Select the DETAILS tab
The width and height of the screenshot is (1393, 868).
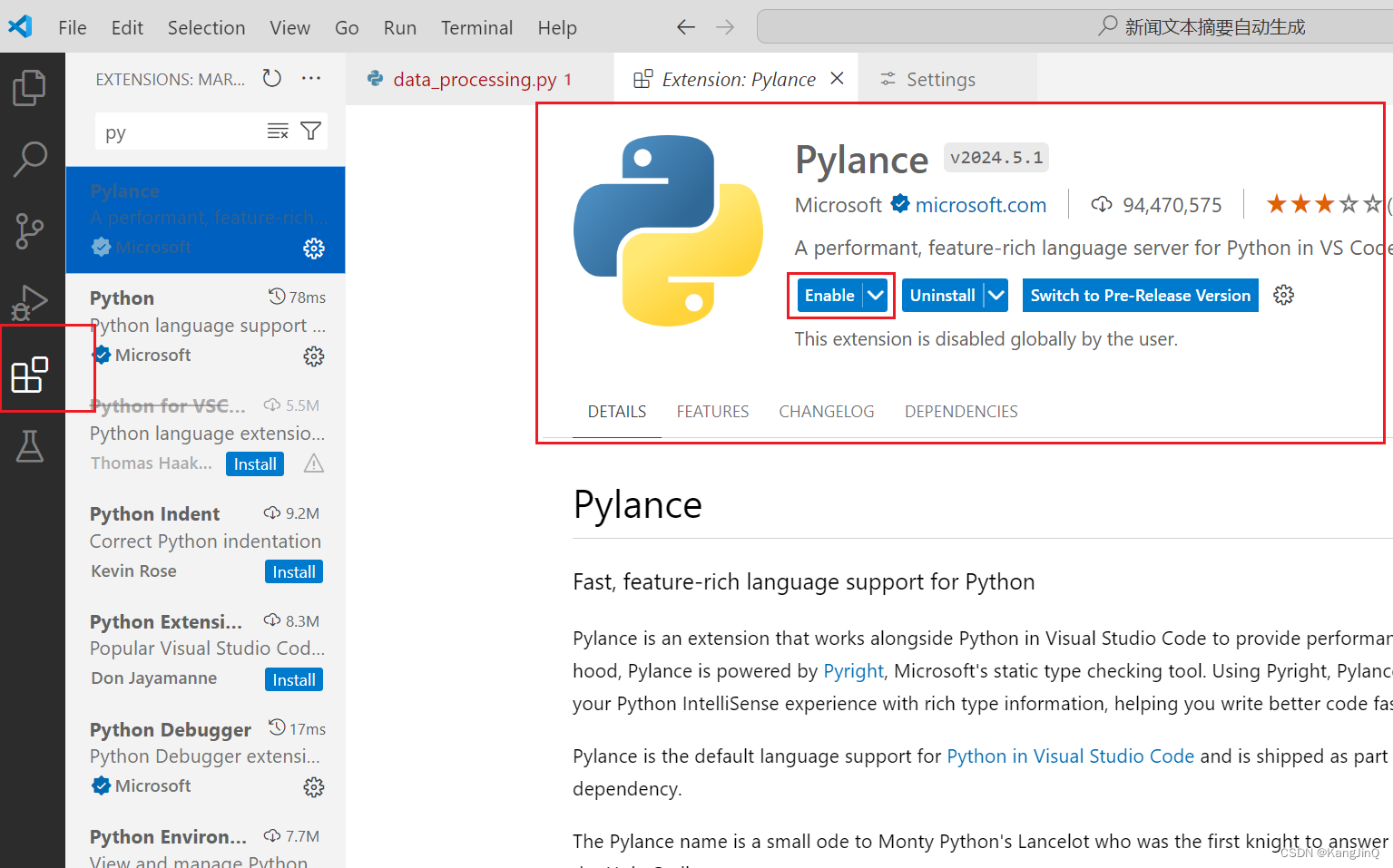click(x=617, y=412)
